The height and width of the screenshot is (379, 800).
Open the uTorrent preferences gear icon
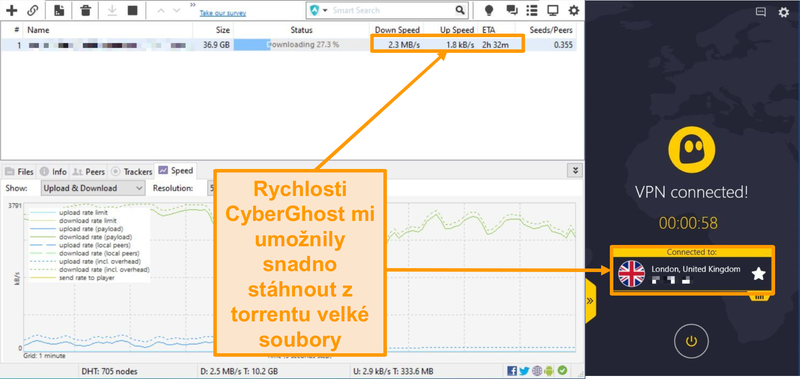tap(574, 10)
